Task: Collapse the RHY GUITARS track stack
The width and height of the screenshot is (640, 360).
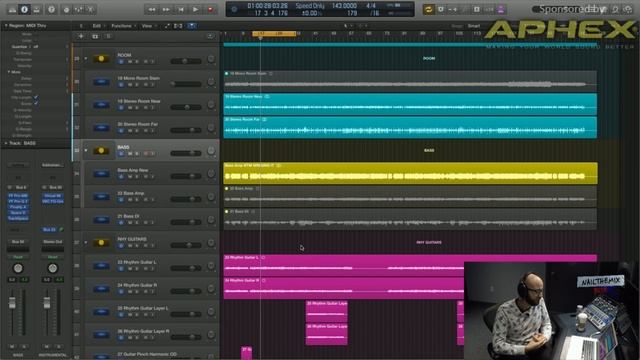Action: coord(86,242)
